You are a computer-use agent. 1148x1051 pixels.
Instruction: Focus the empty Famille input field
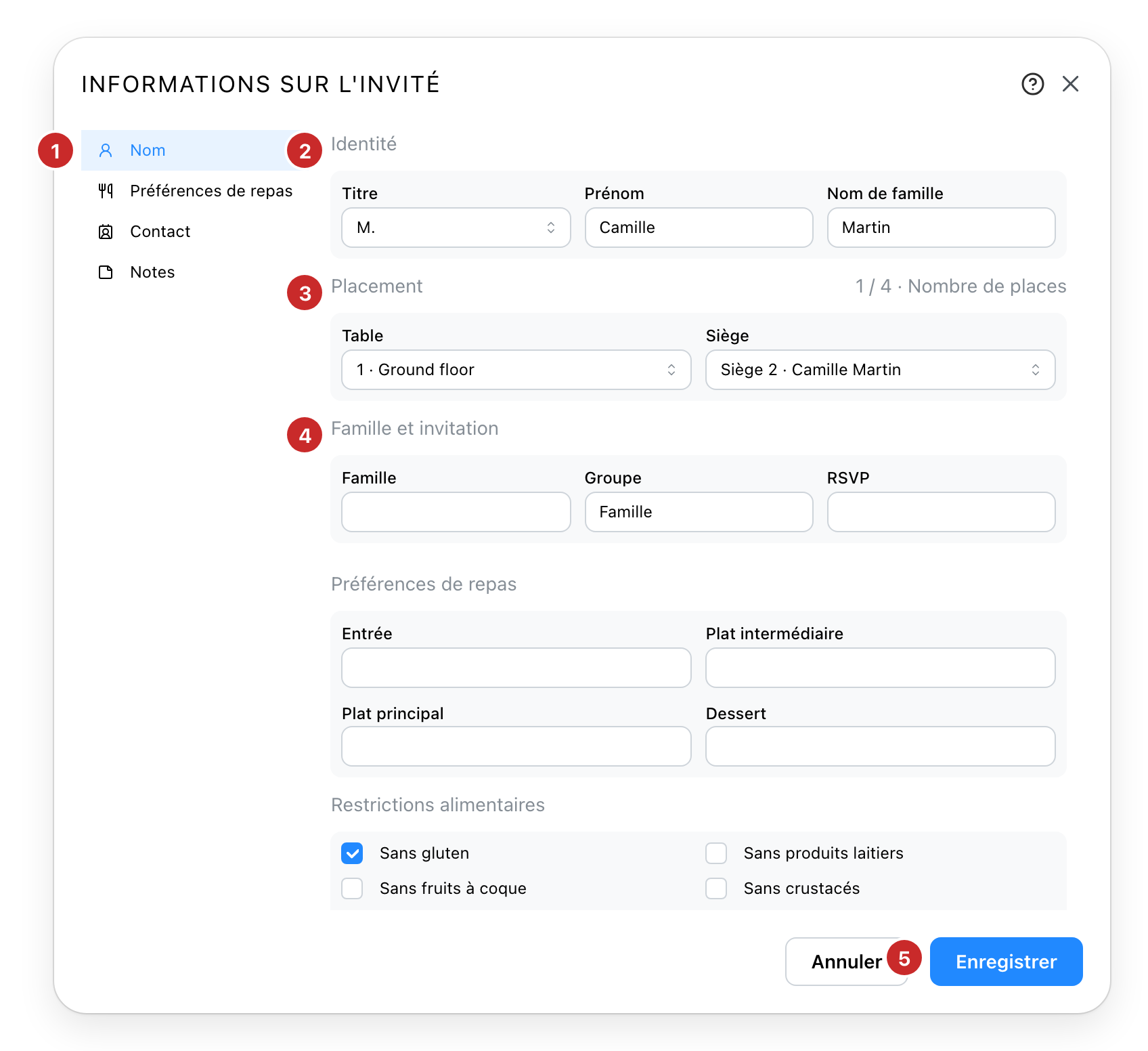[x=456, y=512]
